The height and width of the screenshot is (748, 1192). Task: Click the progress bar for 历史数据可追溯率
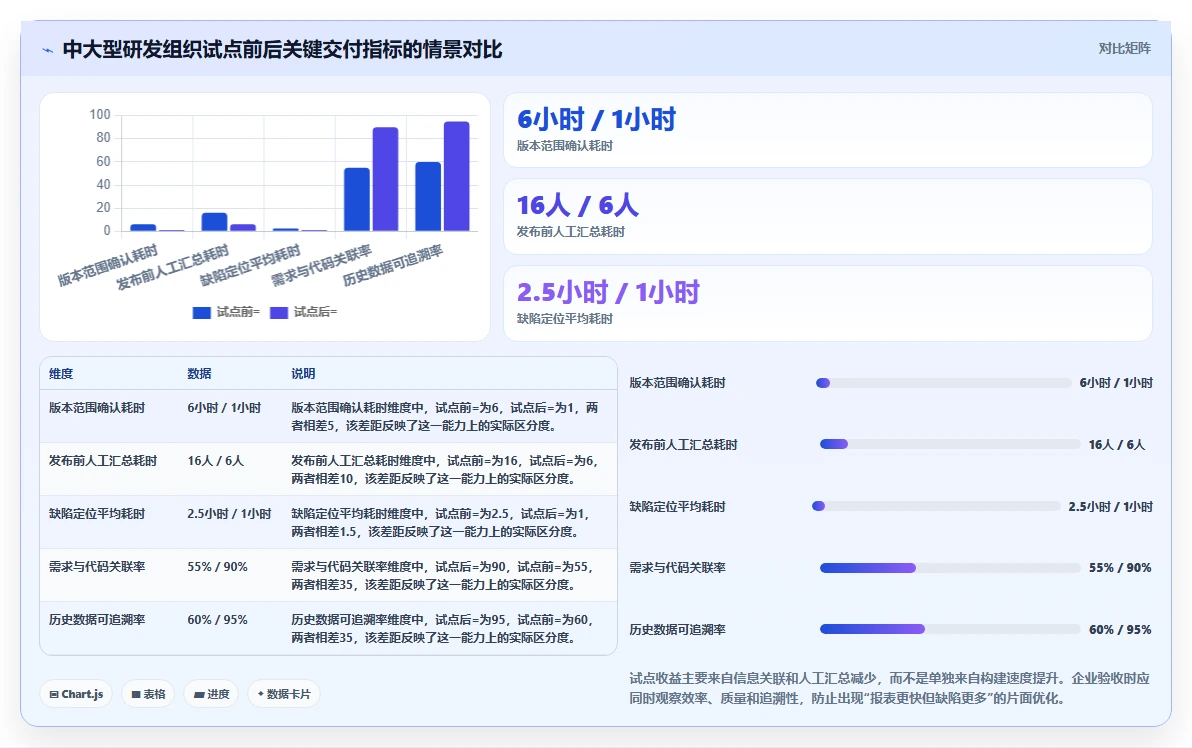(950, 629)
